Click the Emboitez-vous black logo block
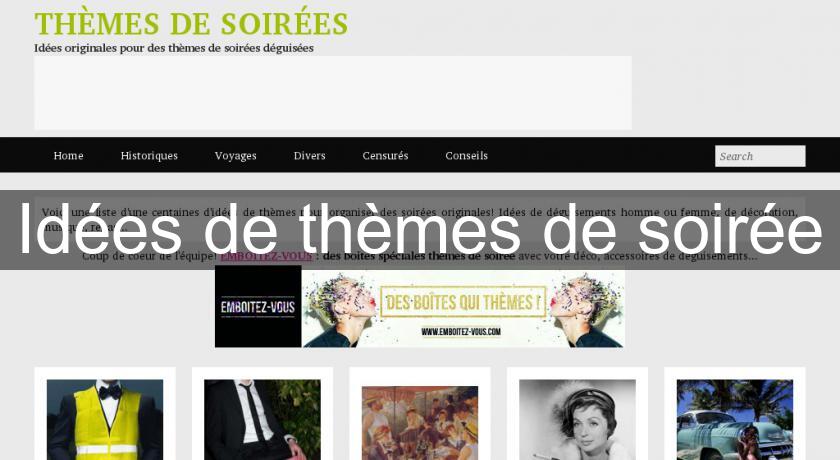The image size is (840, 460). pos(258,307)
